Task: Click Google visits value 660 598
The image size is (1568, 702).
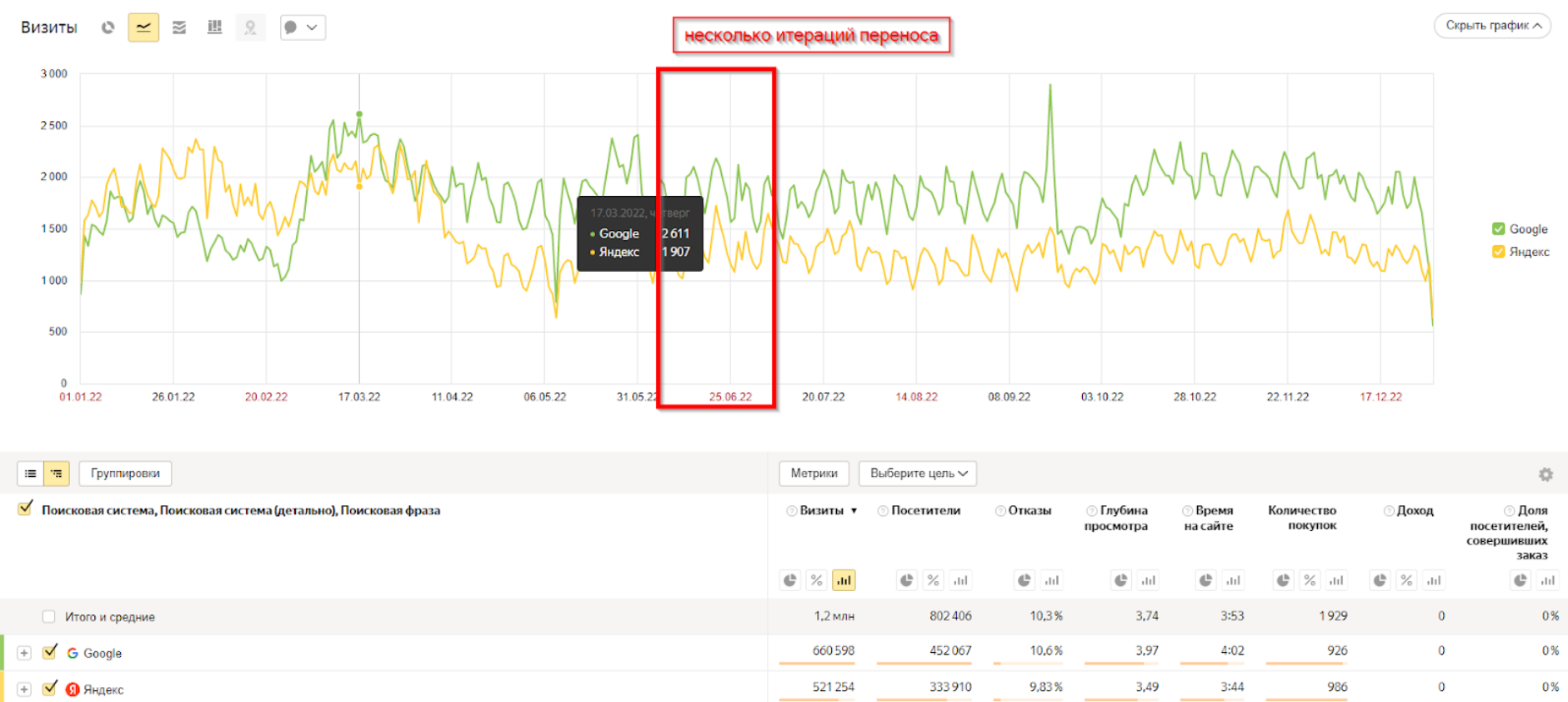Action: (833, 650)
